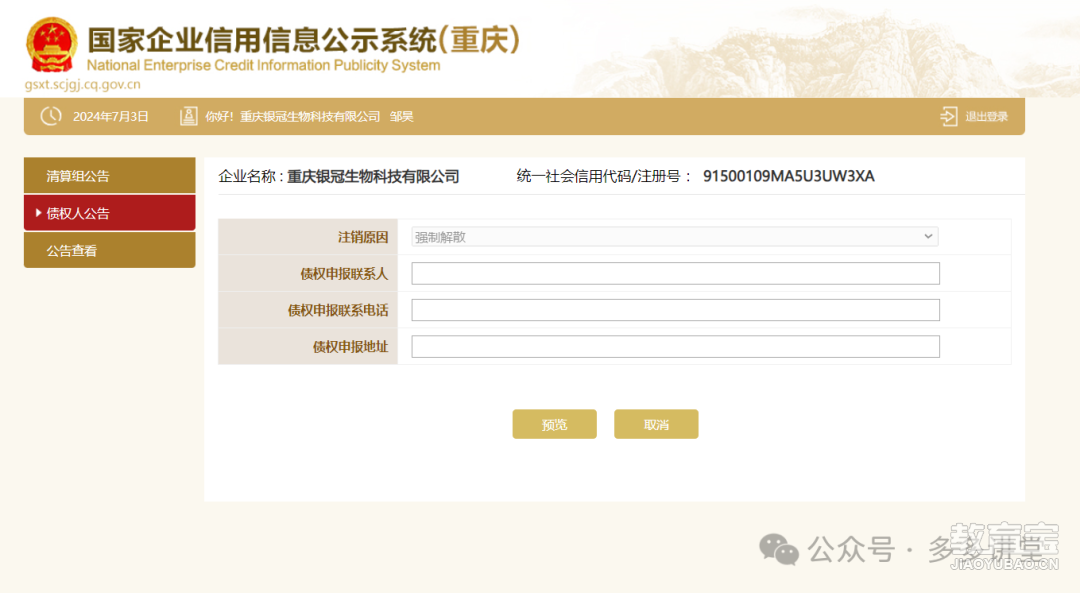1080x593 pixels.
Task: Click the 企业名称 label
Action: click(251, 176)
